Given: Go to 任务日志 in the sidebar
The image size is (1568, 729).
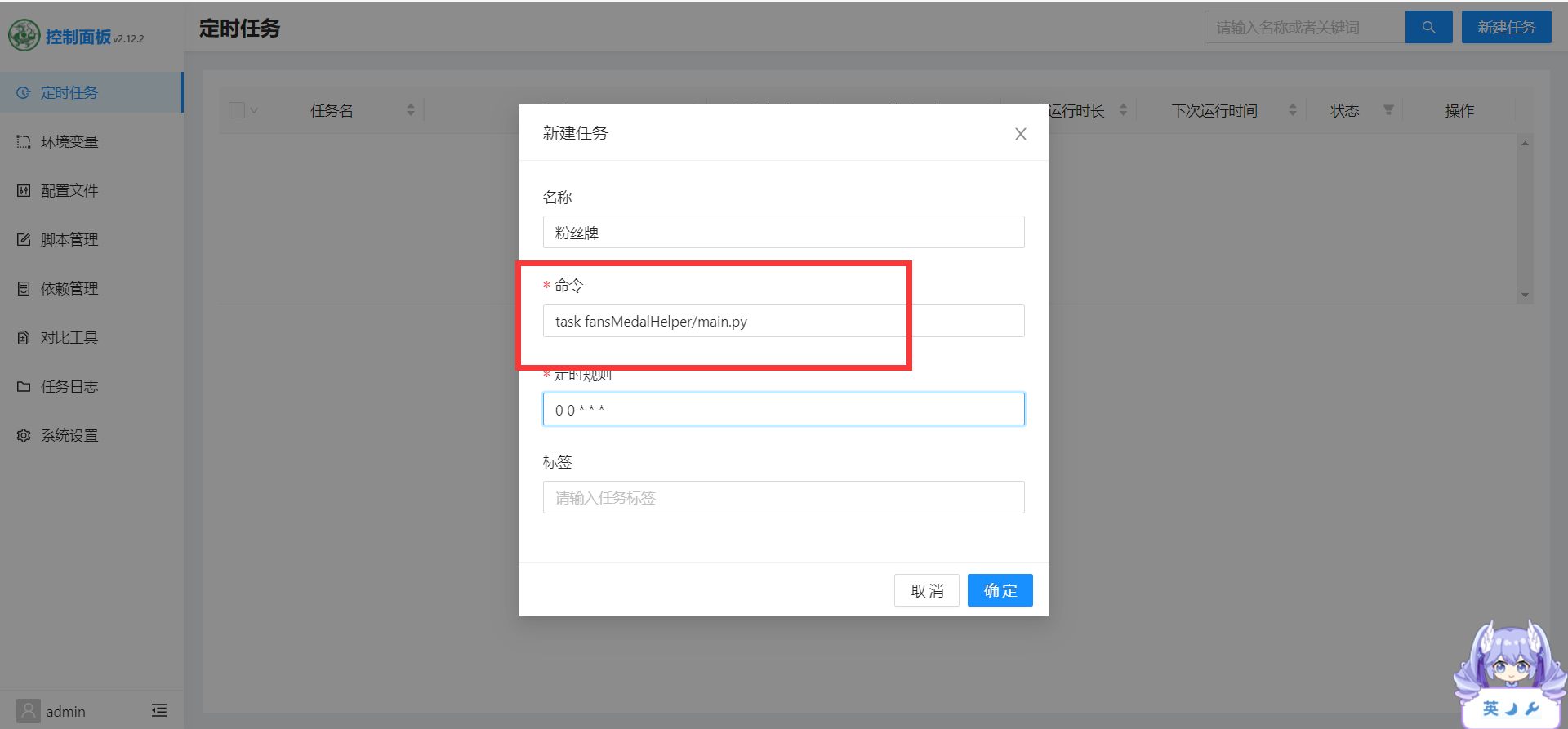Looking at the screenshot, I should click(x=69, y=387).
